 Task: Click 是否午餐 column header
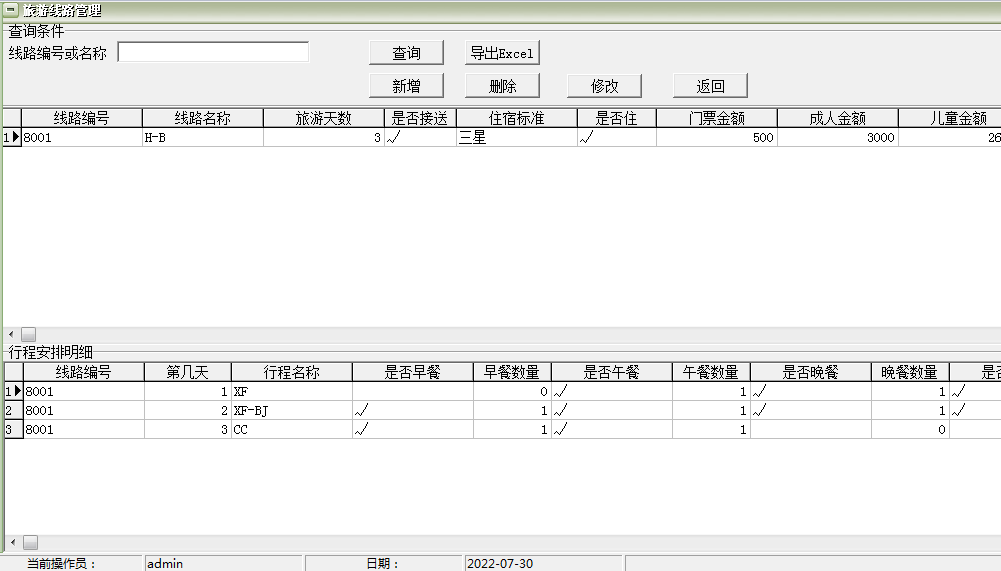(x=612, y=372)
